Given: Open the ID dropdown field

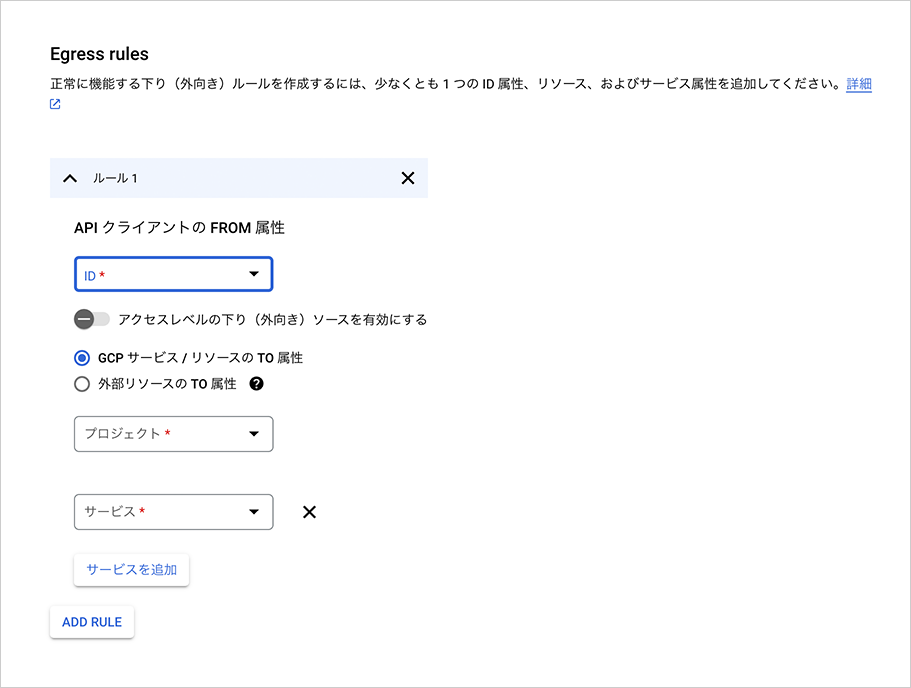Looking at the screenshot, I should (x=160, y=275).
